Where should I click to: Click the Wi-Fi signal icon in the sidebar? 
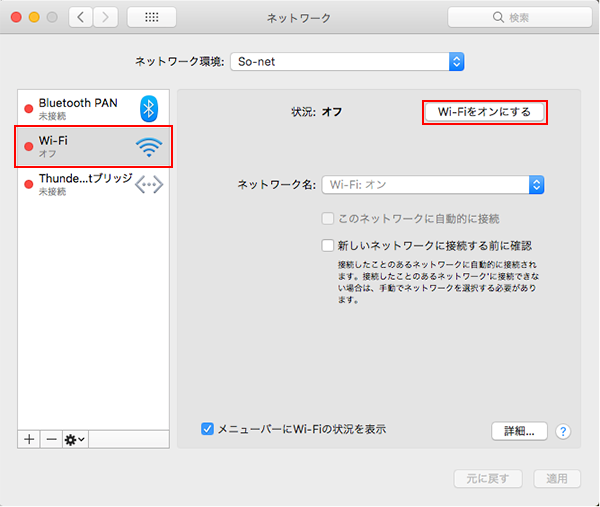149,147
